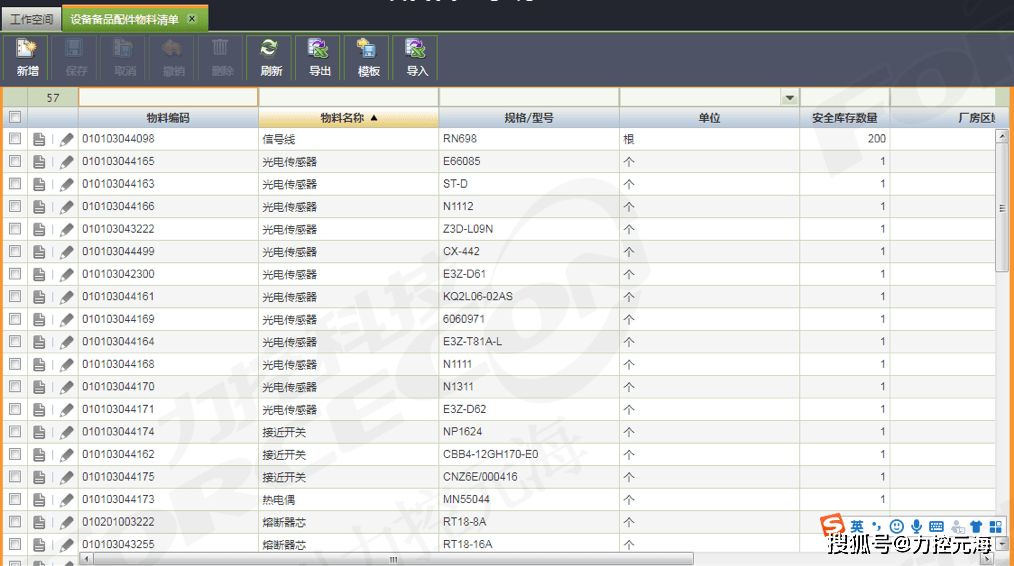Check the box for row 010103044098
This screenshot has height=566, width=1014.
(x=15, y=138)
